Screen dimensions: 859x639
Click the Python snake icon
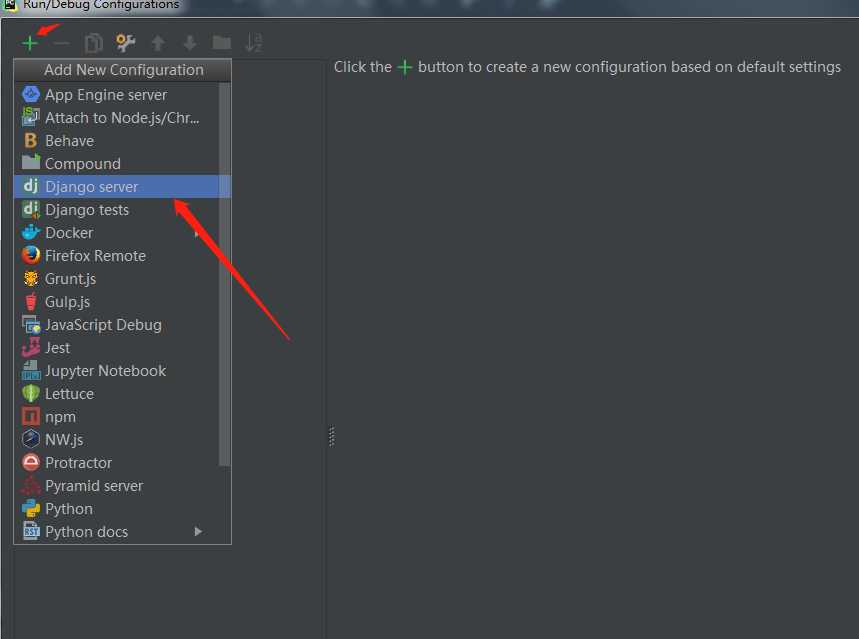[x=31, y=509]
